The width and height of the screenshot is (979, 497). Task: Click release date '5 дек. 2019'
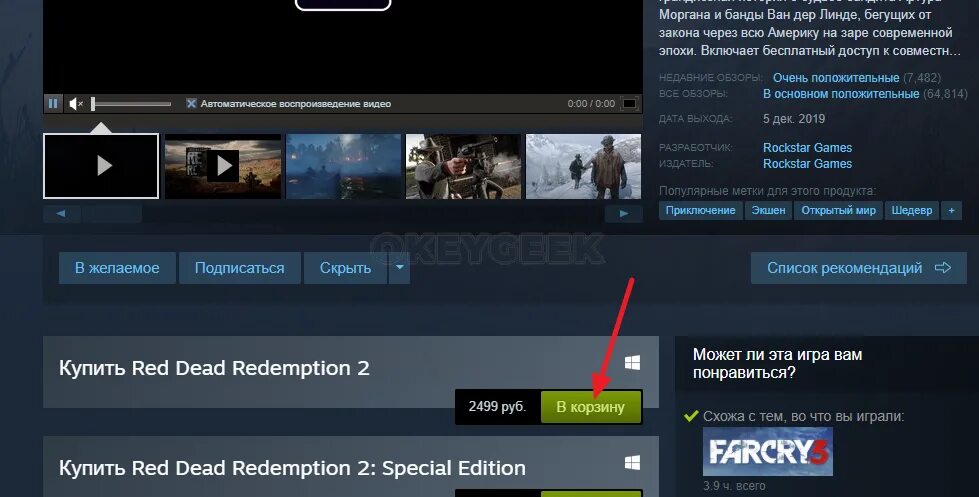[794, 119]
